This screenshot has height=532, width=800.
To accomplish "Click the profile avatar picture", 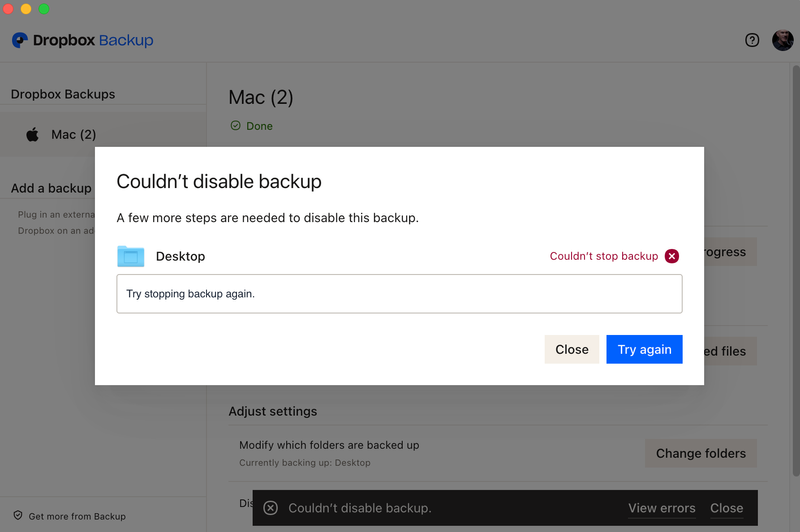I will pyautogui.click(x=782, y=40).
